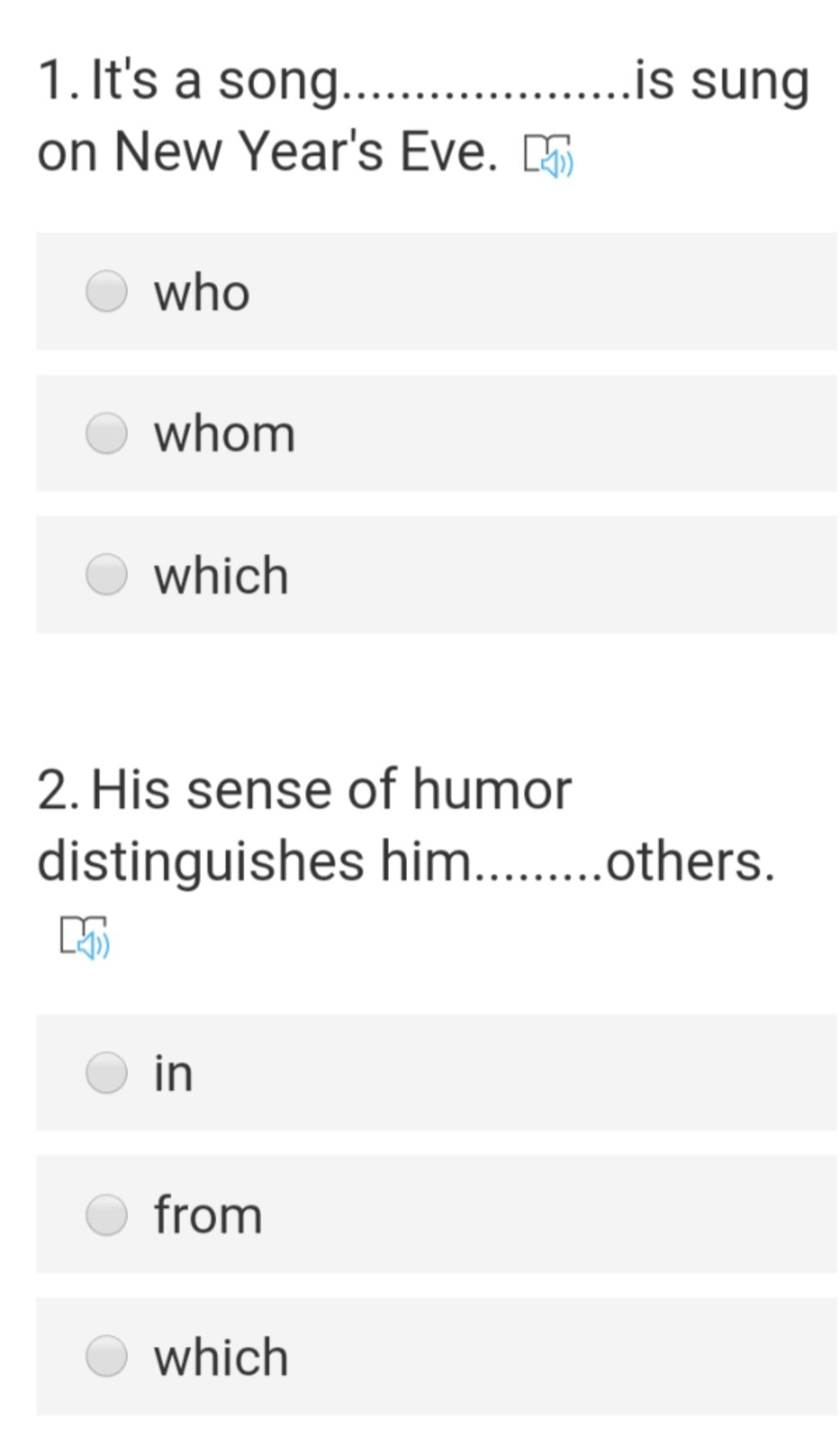This screenshot has width=840, height=1437.
Task: Click question 1's 'which' label text
Action: [x=221, y=575]
